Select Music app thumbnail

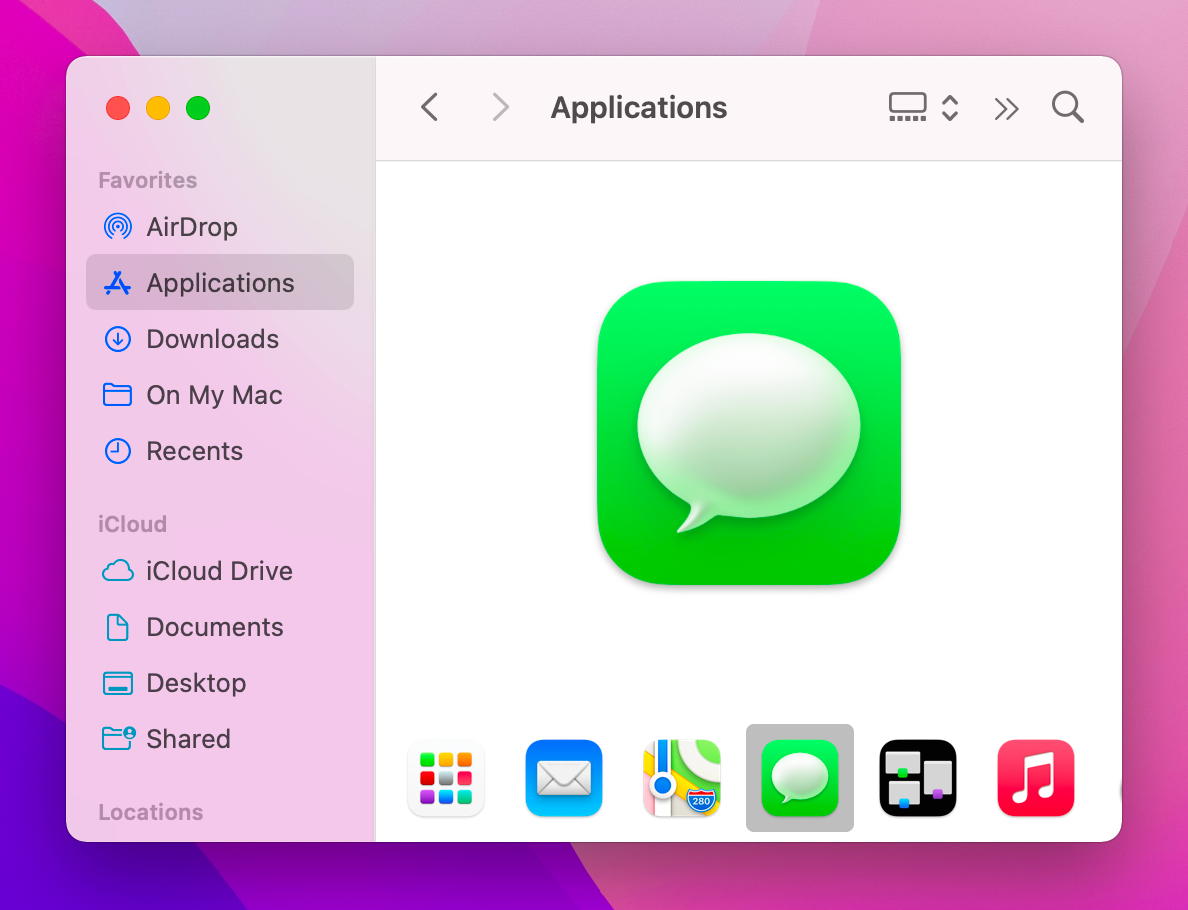(x=1036, y=778)
